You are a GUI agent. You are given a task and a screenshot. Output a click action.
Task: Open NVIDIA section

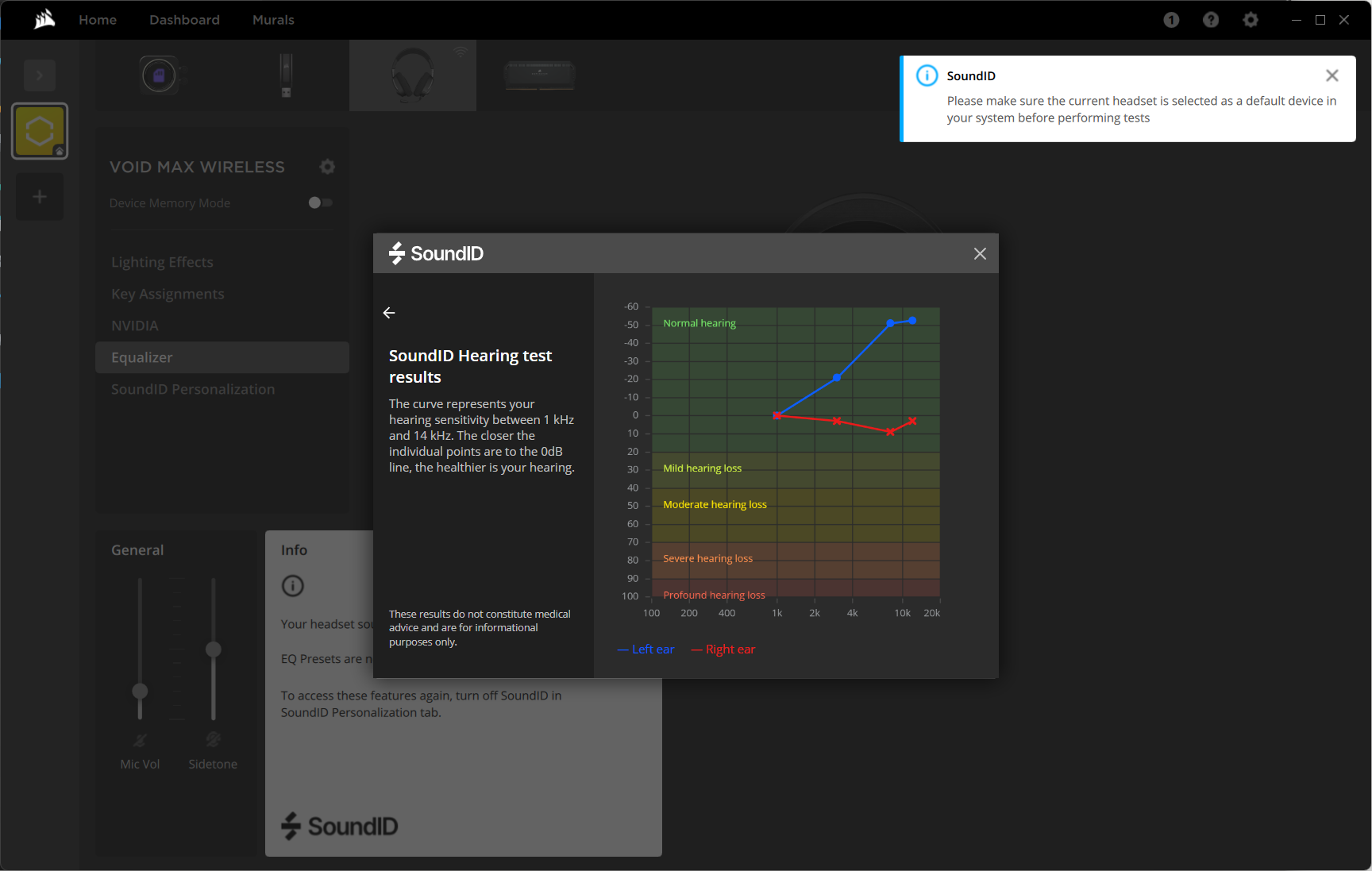coord(135,326)
